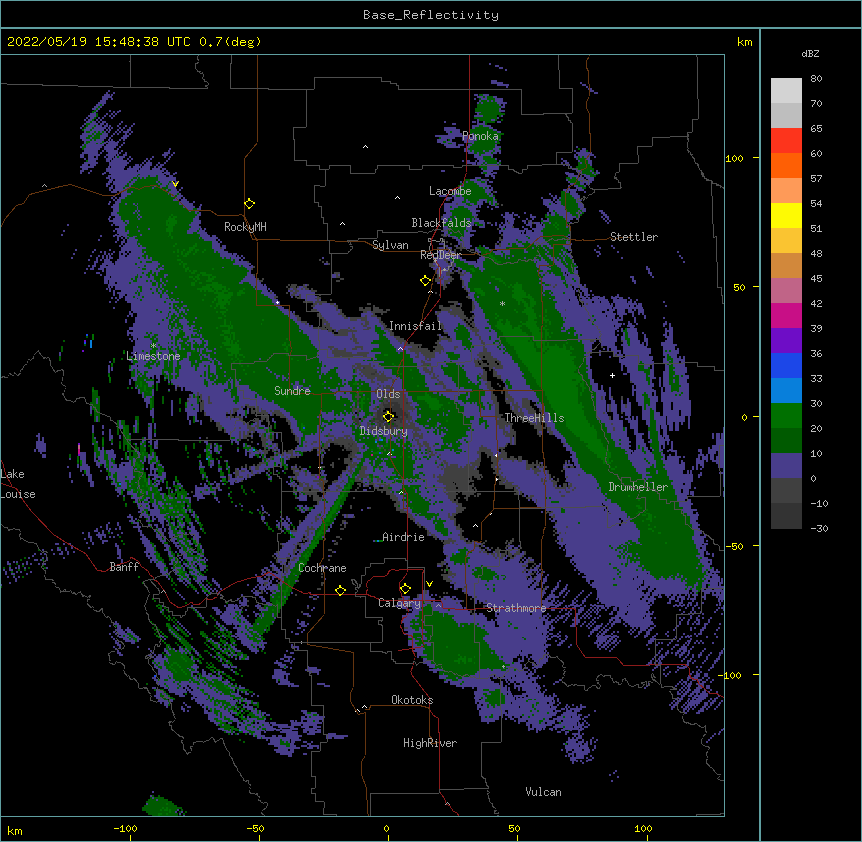Click the yellow V marker east of Calgary
862x842 pixels.
(x=429, y=584)
